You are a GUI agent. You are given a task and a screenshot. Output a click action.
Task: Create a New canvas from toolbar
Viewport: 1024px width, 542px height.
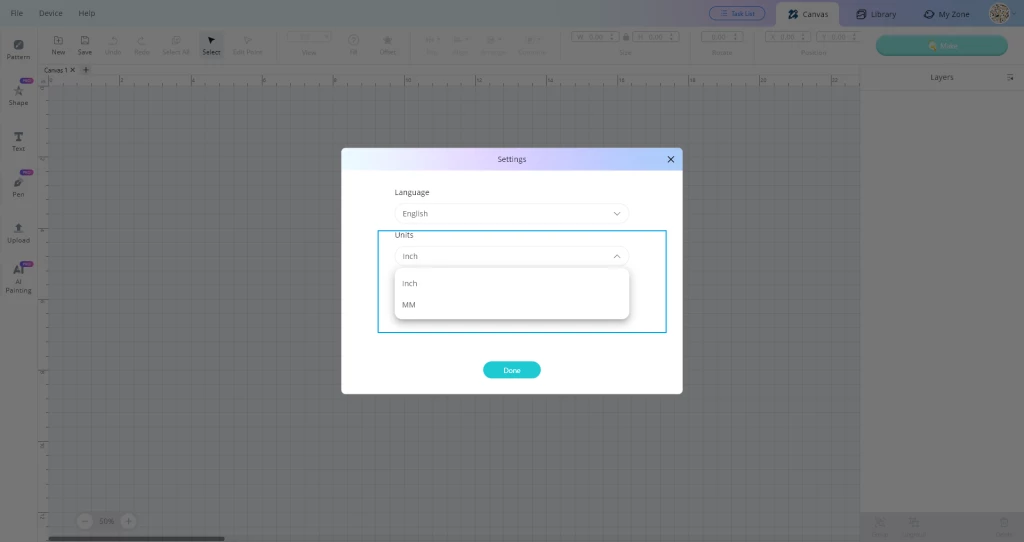(58, 45)
